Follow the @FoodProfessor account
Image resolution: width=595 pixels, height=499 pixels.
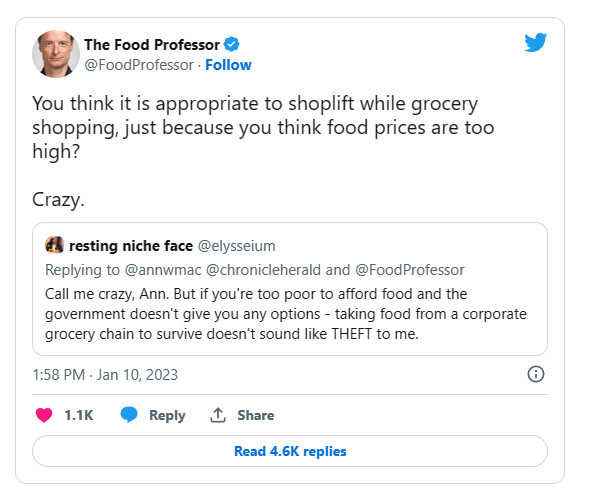pyautogui.click(x=228, y=65)
